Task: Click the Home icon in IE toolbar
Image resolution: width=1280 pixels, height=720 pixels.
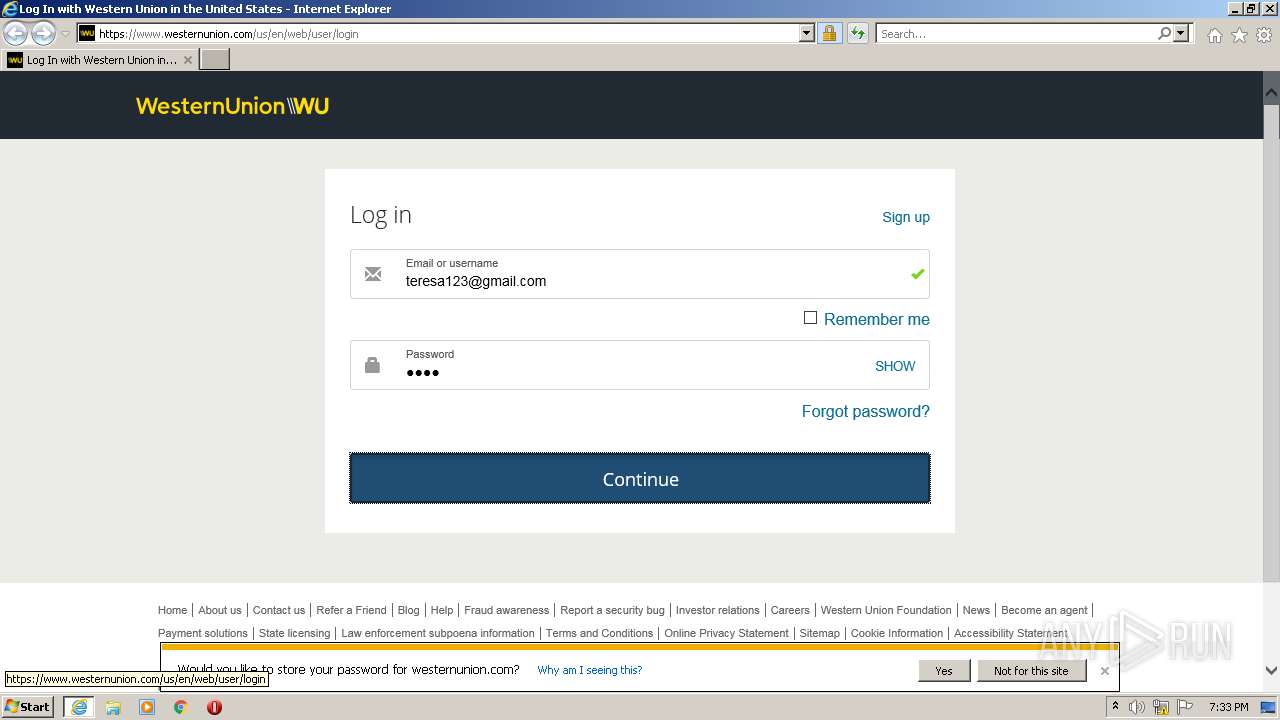Action: pyautogui.click(x=1214, y=35)
